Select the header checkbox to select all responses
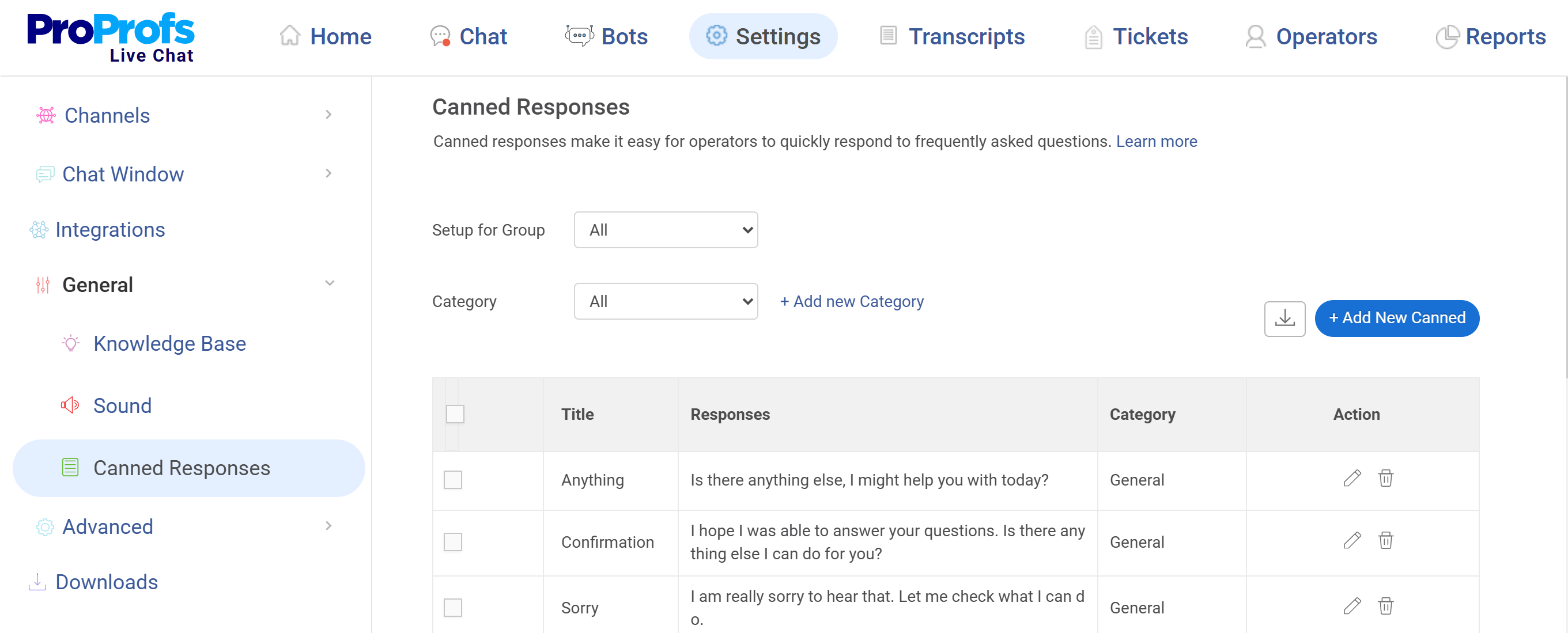Image resolution: width=1568 pixels, height=633 pixels. (456, 414)
